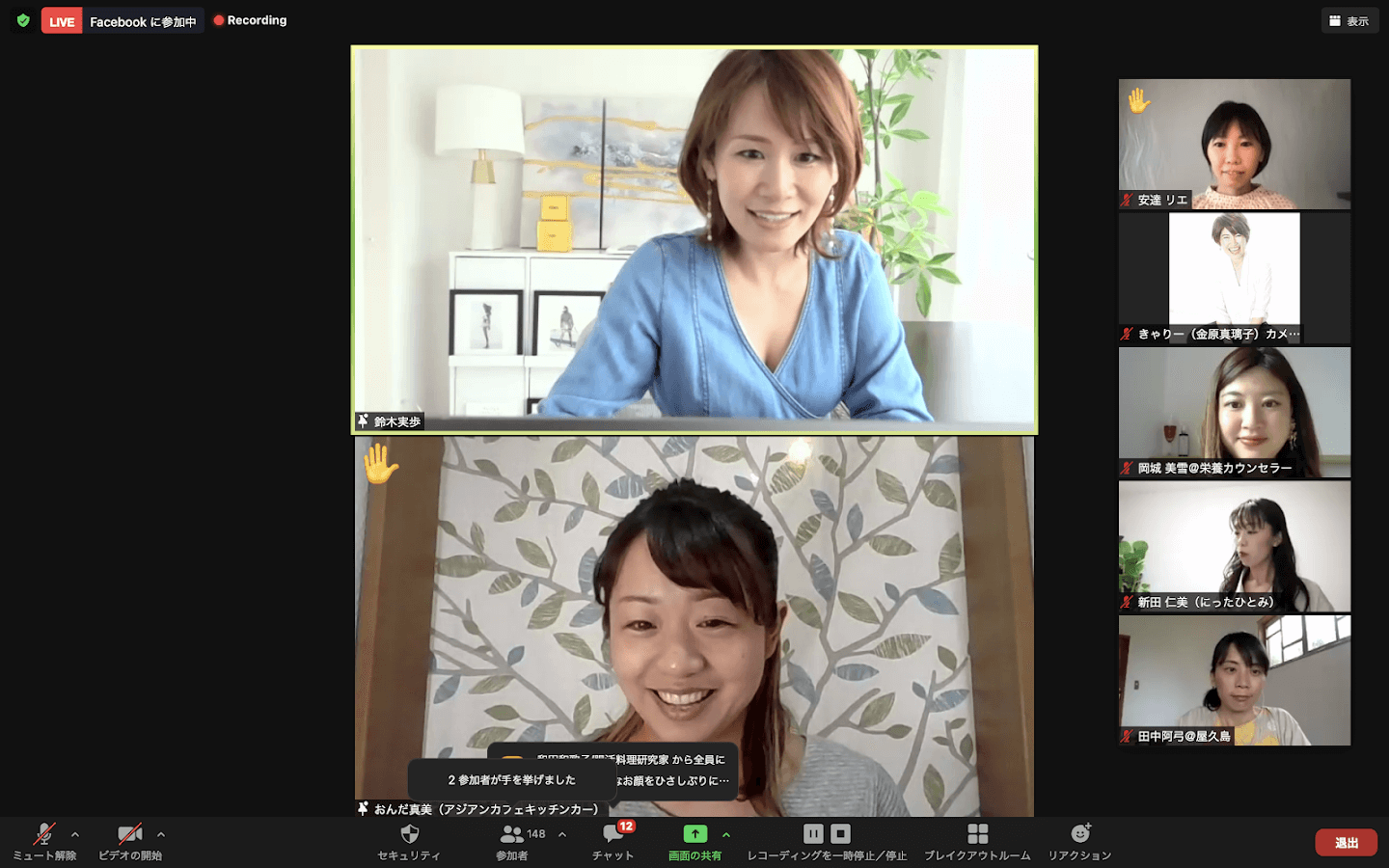Click the pin icon beside 鈴木実歩
The height and width of the screenshot is (868, 1389).
pos(363,421)
